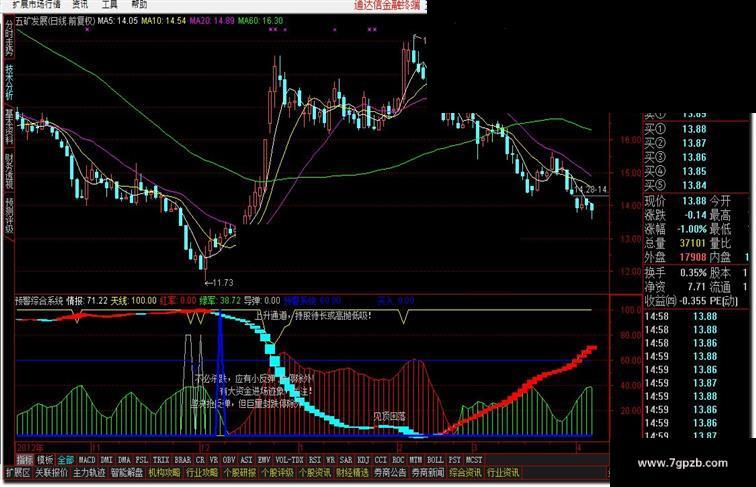Open the 基本资料 side tab

(x=9, y=127)
